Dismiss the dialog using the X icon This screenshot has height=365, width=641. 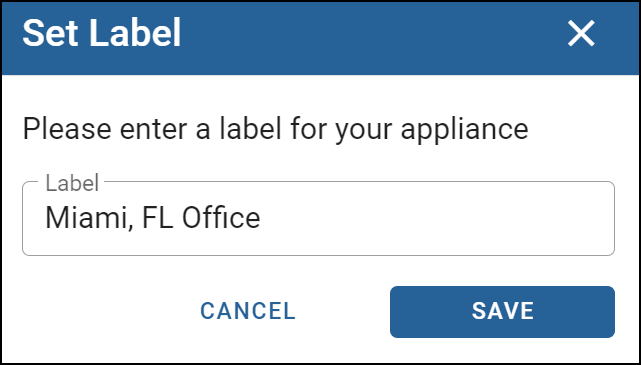coord(581,34)
